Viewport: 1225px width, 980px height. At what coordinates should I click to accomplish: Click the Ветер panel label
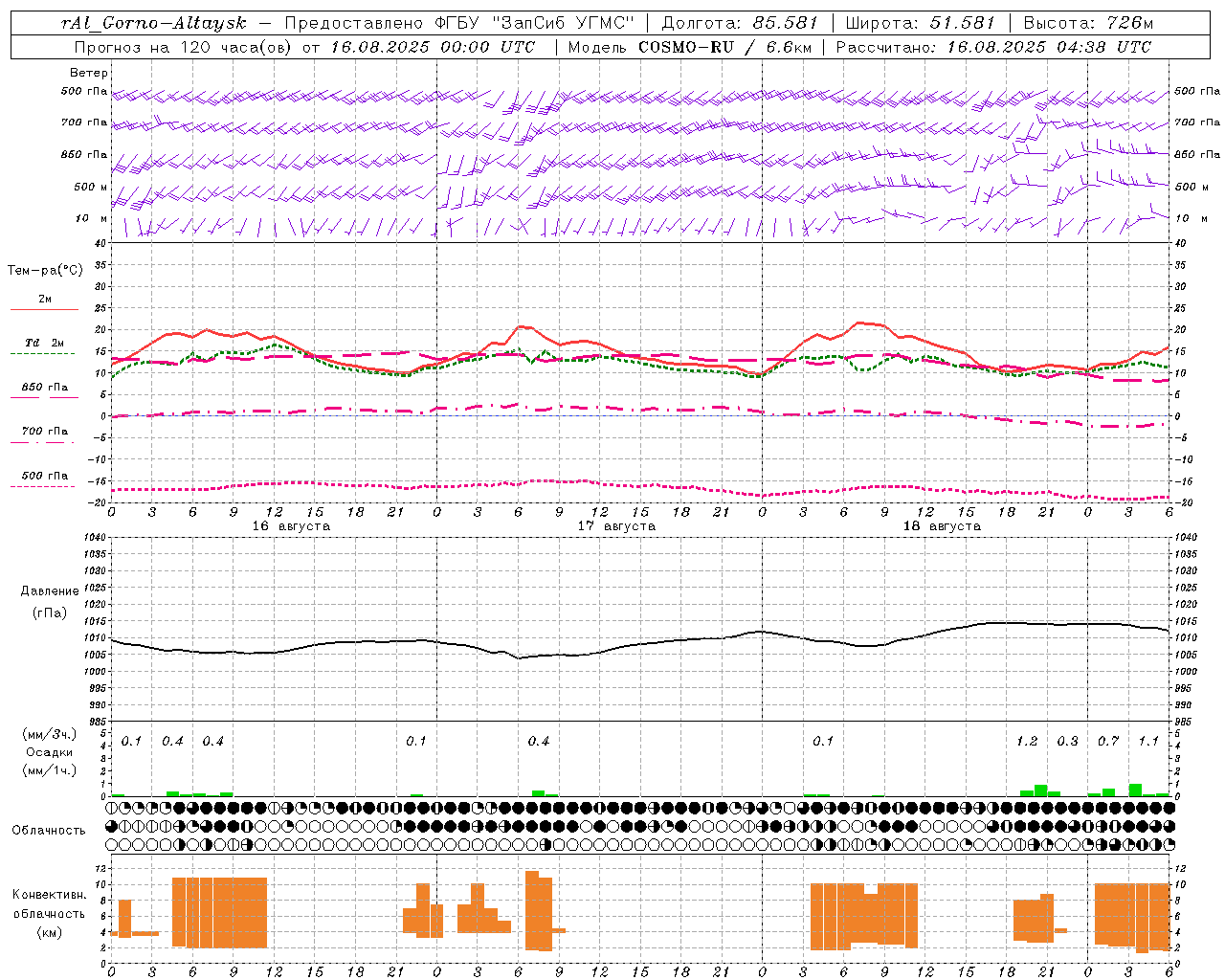click(x=88, y=73)
